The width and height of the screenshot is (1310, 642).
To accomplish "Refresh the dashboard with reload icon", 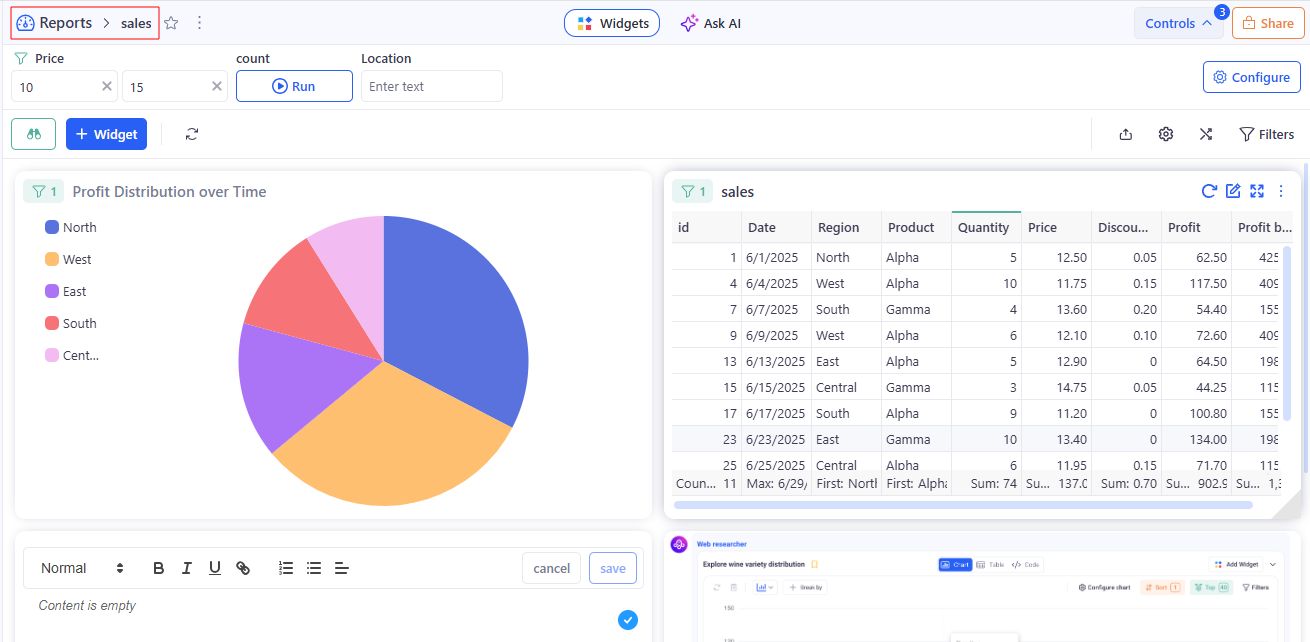I will click(192, 134).
